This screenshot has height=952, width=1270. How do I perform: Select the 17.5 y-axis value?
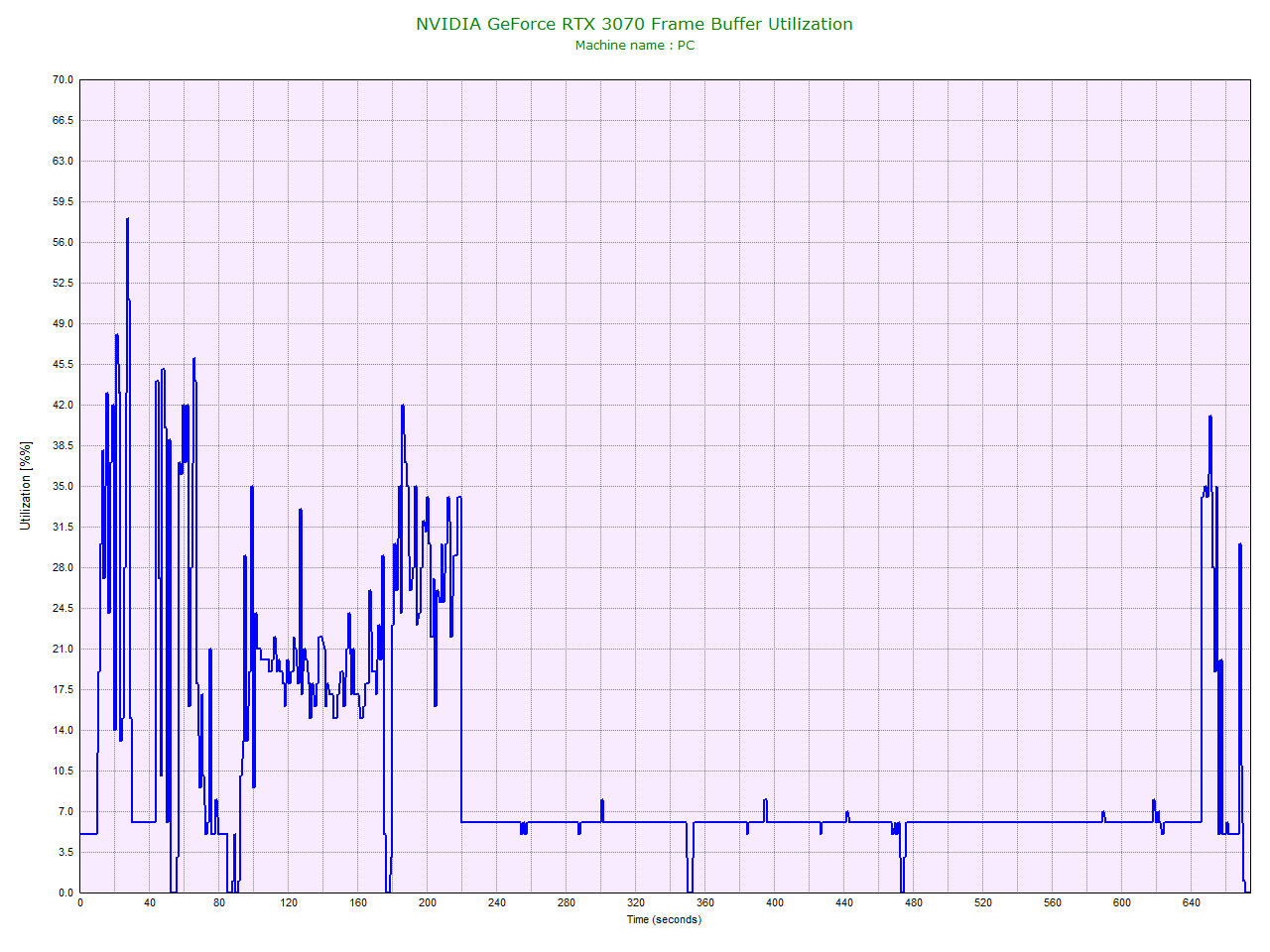click(63, 689)
